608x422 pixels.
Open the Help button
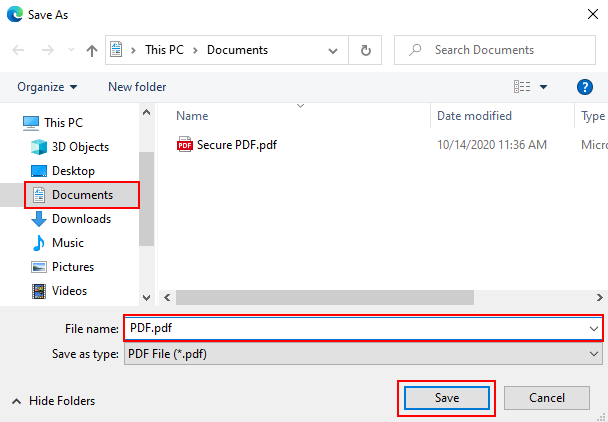585,87
